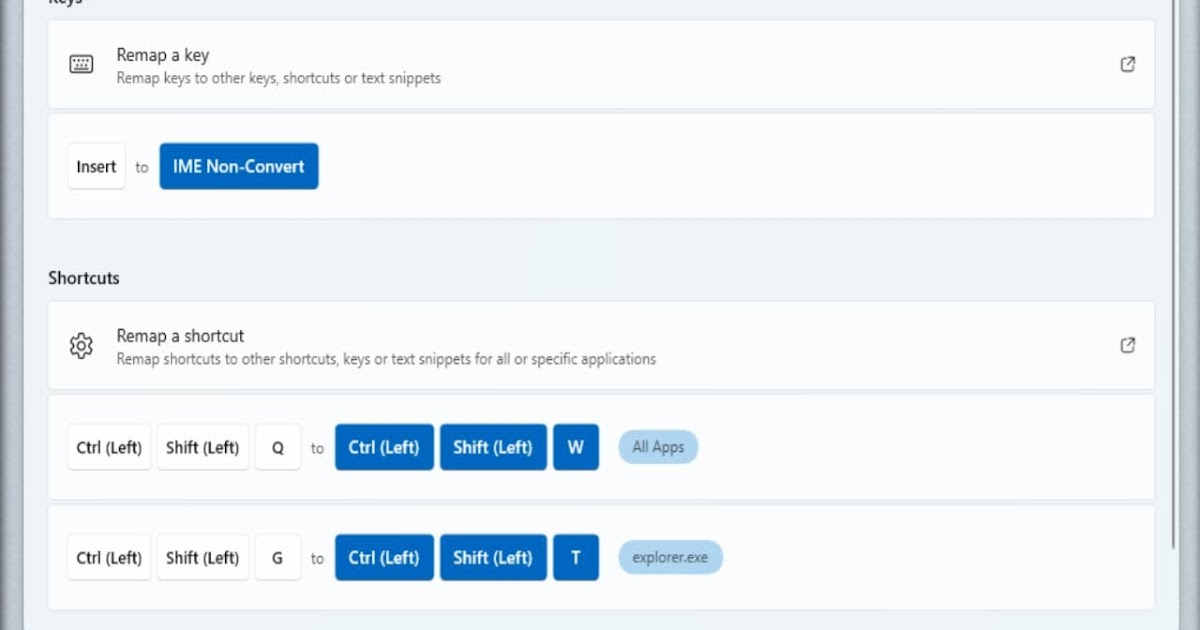Click the G key in second shortcut
This screenshot has width=1200, height=630.
(x=278, y=558)
